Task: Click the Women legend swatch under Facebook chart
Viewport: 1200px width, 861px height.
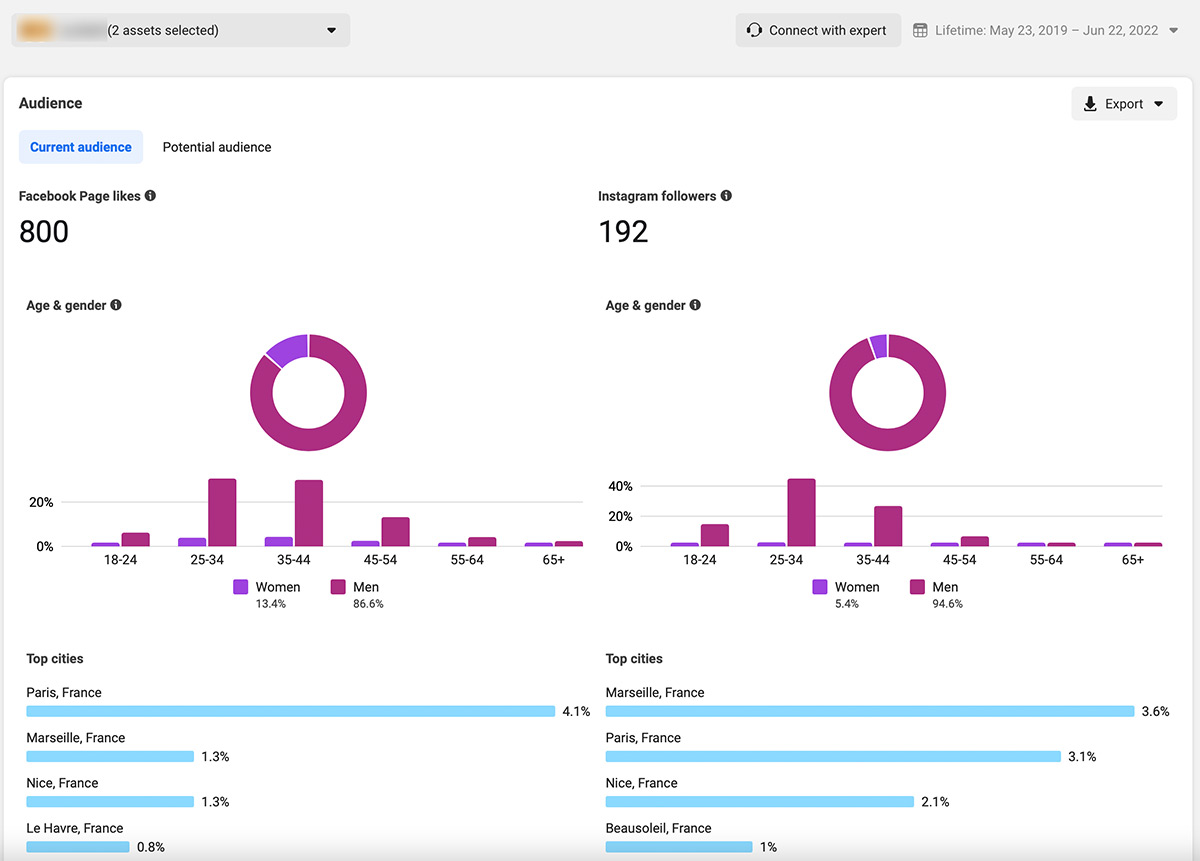Action: pos(241,587)
